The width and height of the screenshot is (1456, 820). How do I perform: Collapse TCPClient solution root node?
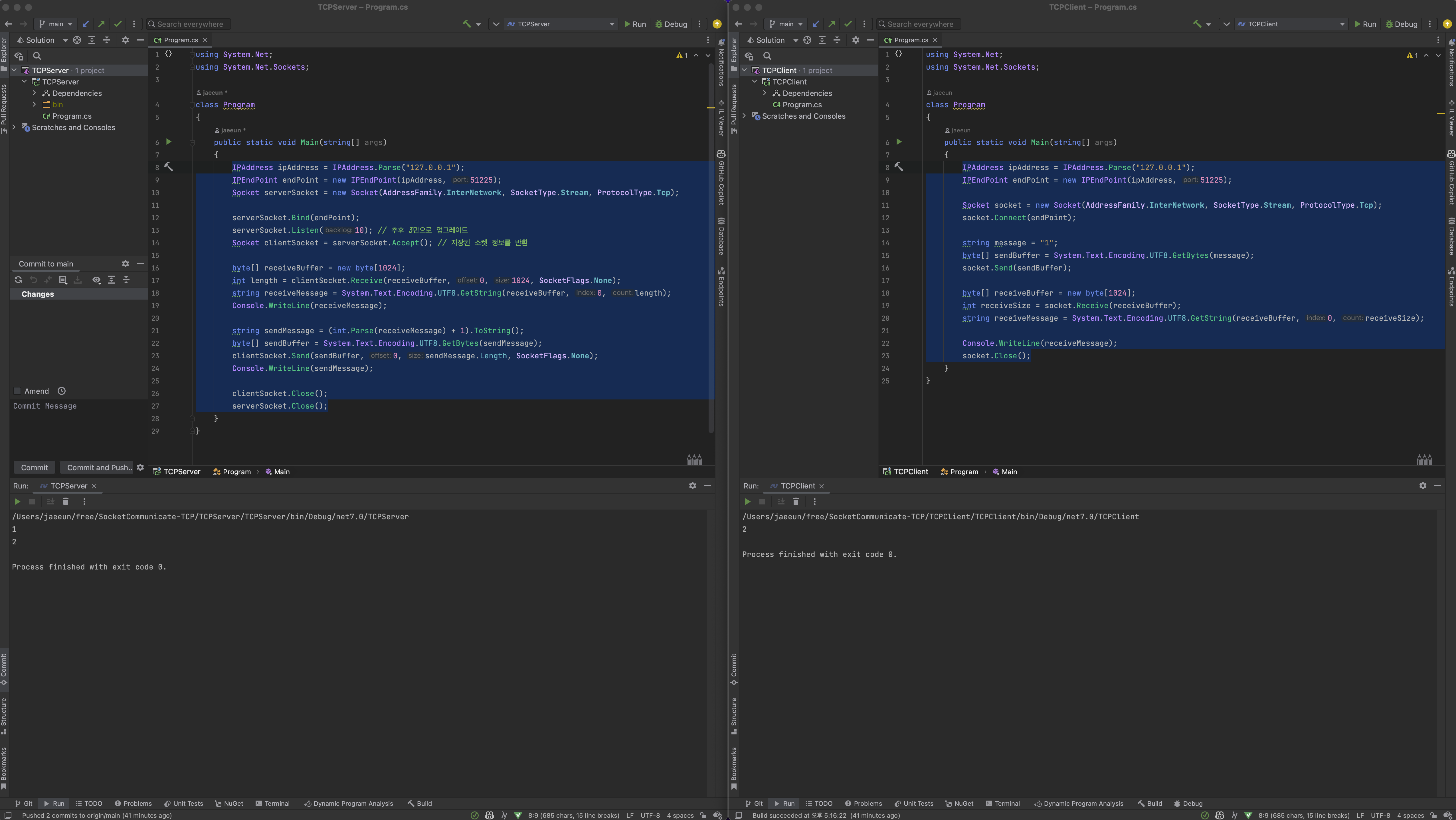point(744,70)
